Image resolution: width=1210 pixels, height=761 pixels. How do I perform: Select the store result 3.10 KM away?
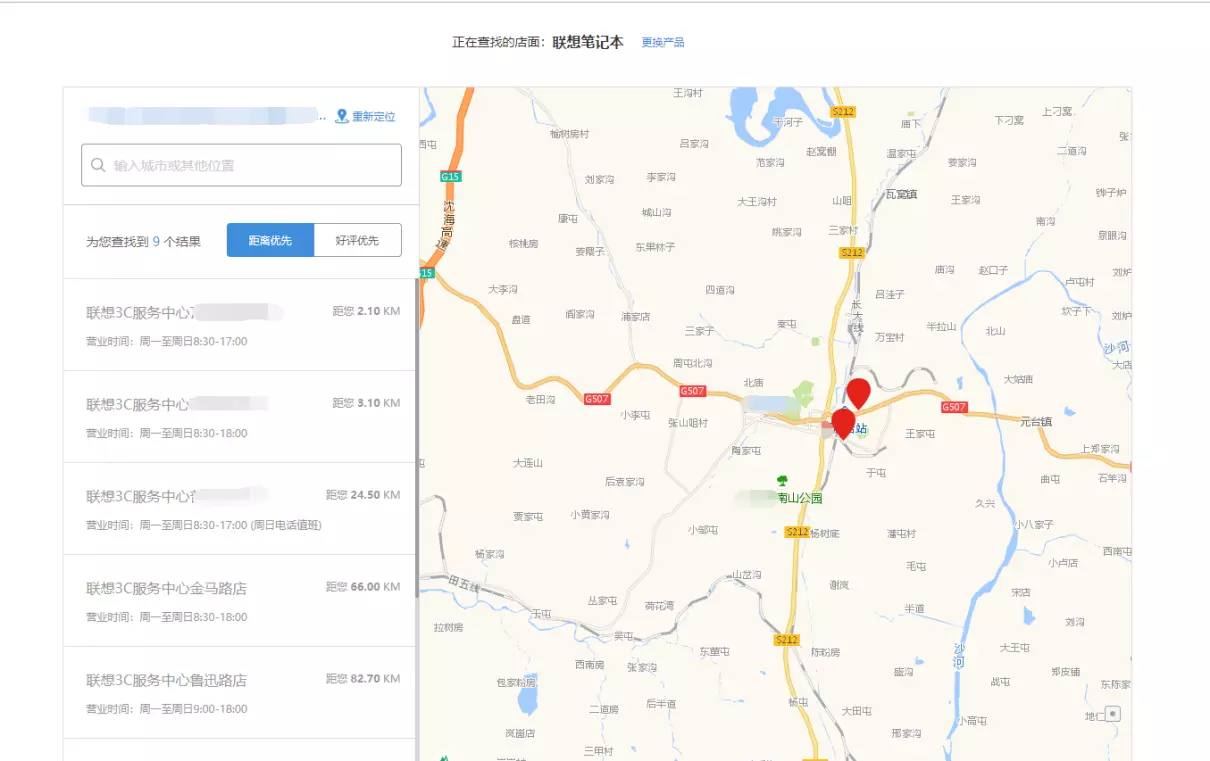coord(240,417)
